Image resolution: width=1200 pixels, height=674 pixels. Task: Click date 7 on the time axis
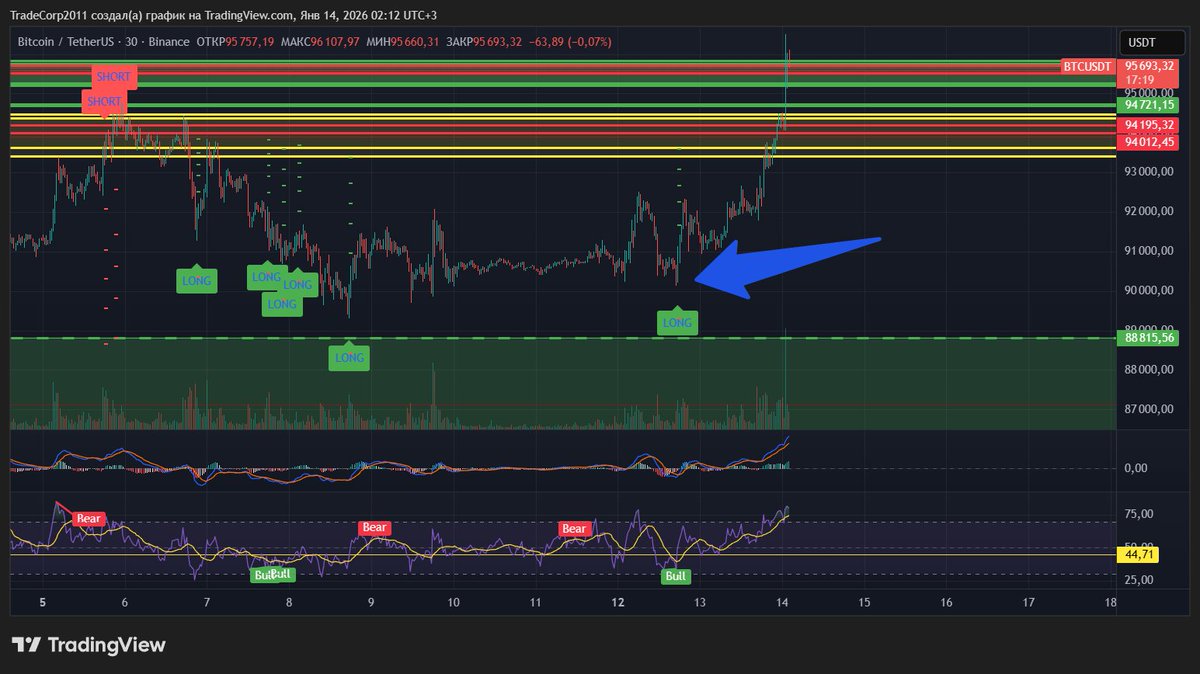[x=206, y=602]
